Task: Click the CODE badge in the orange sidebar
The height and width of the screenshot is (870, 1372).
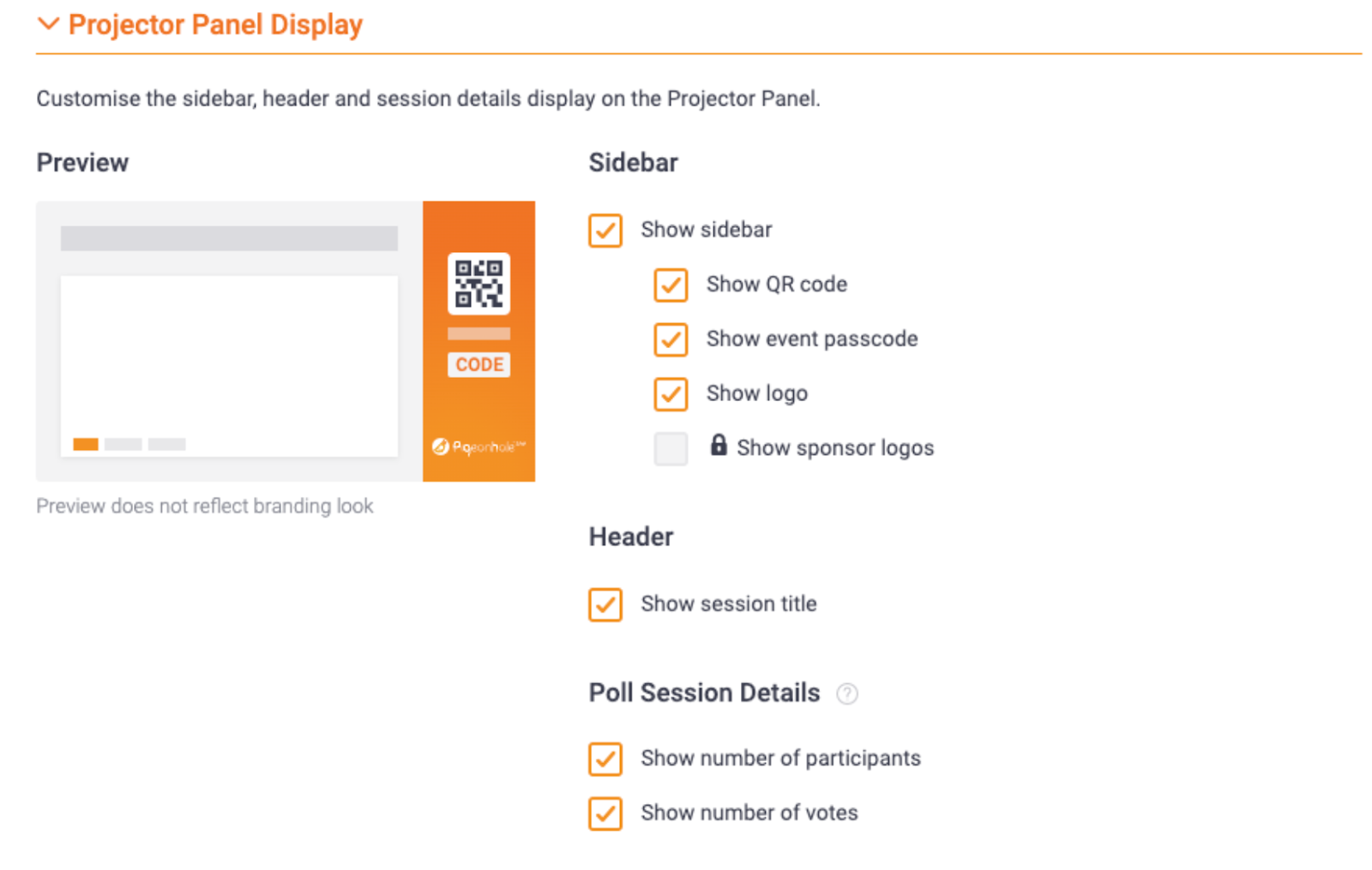Action: click(x=478, y=364)
